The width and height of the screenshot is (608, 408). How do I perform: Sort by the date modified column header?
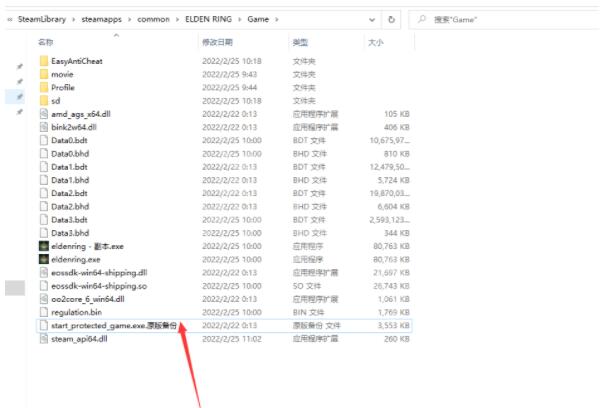tap(217, 42)
